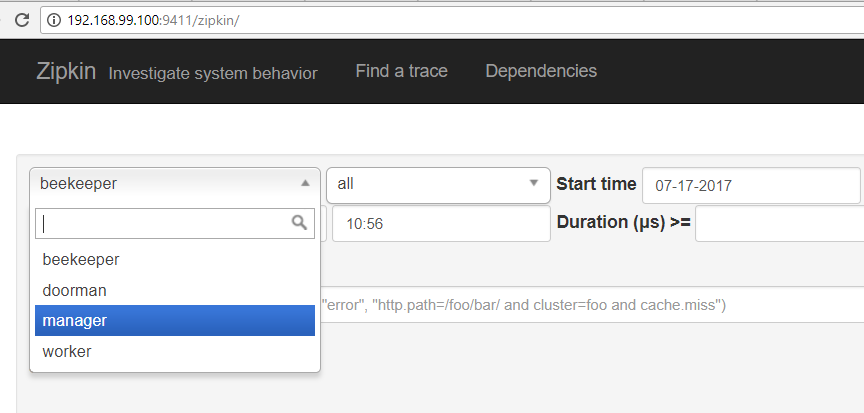Collapse the beekeeper service dropdown

pos(175,184)
